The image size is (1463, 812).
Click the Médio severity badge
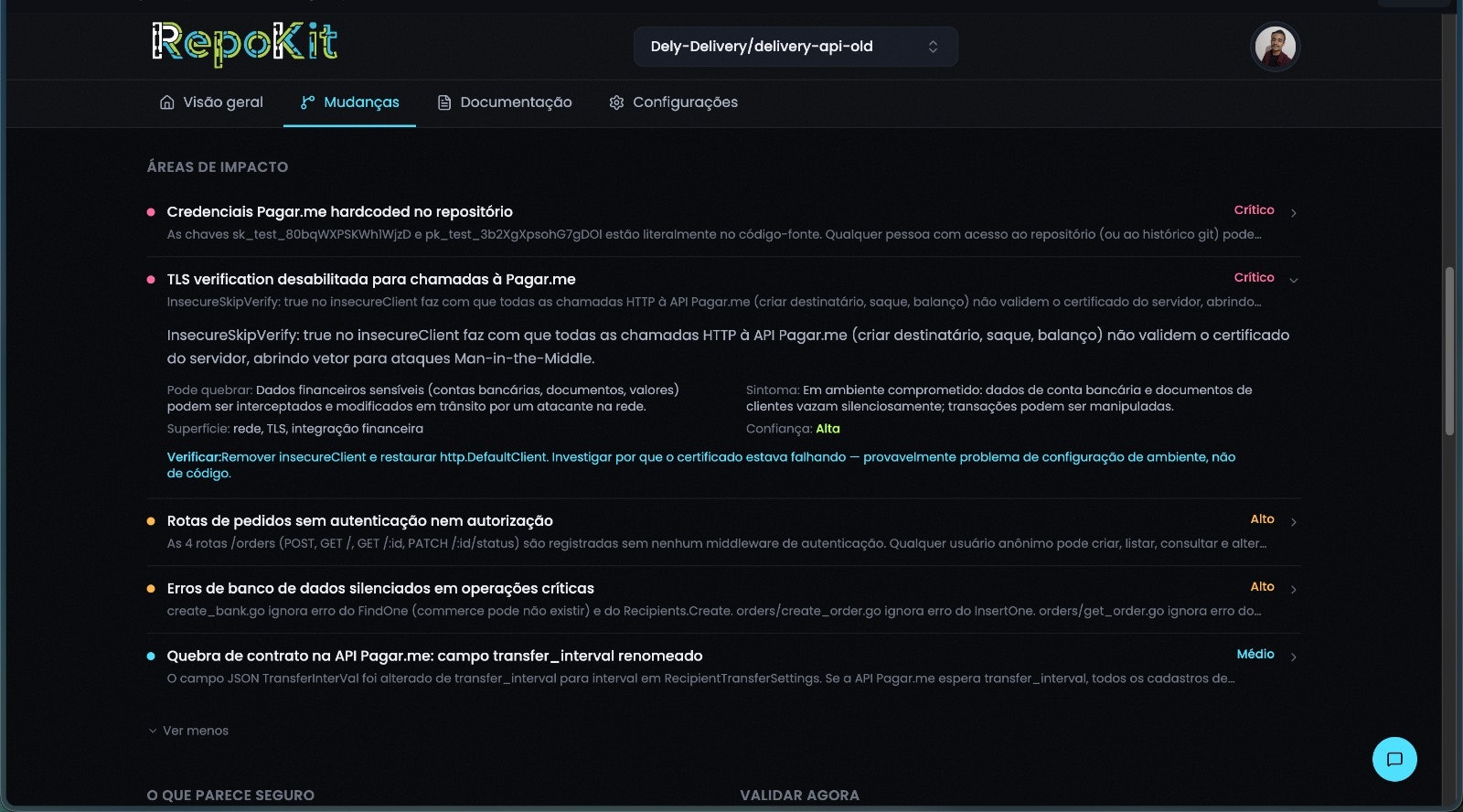tap(1255, 655)
